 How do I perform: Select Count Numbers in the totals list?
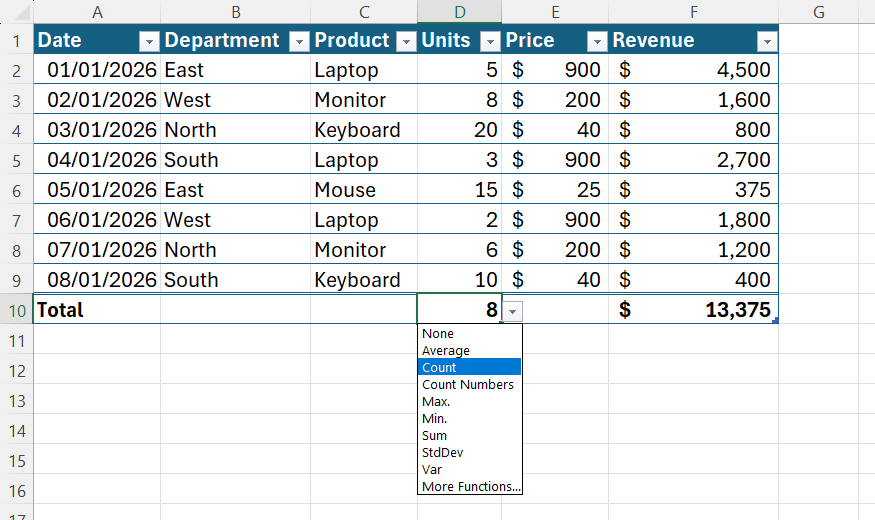click(469, 384)
